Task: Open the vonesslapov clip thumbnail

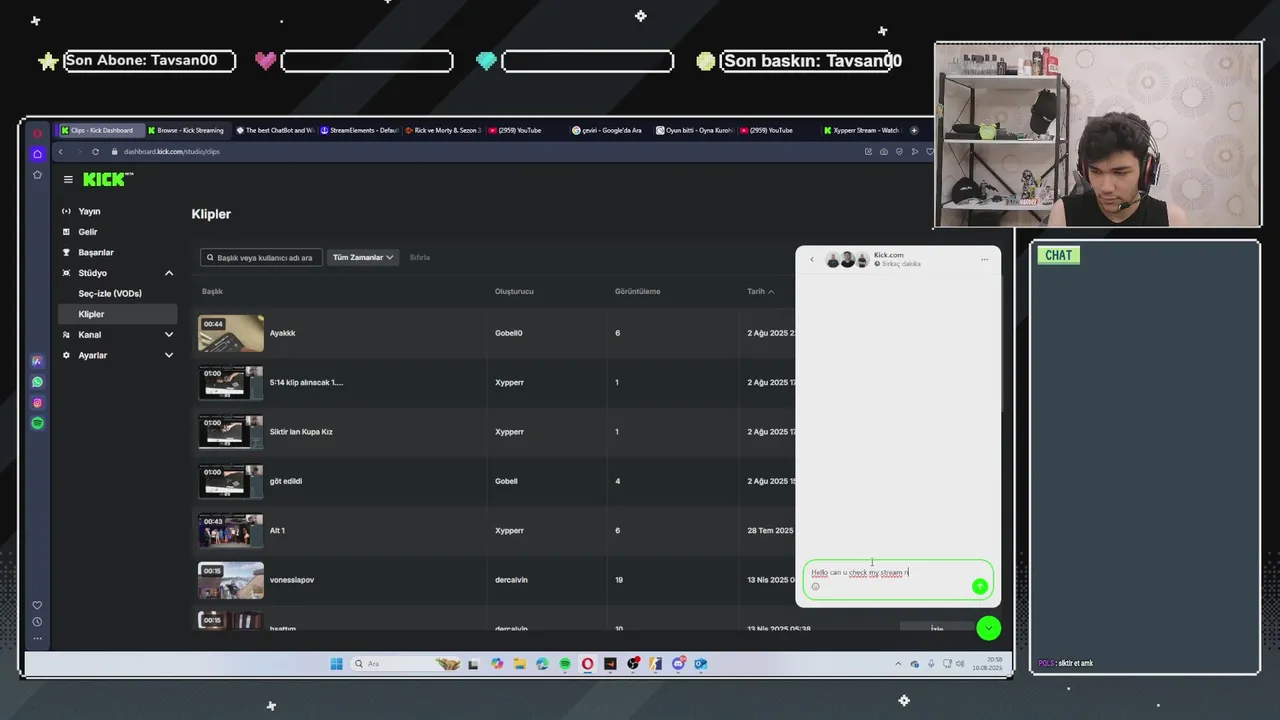Action: [231, 580]
